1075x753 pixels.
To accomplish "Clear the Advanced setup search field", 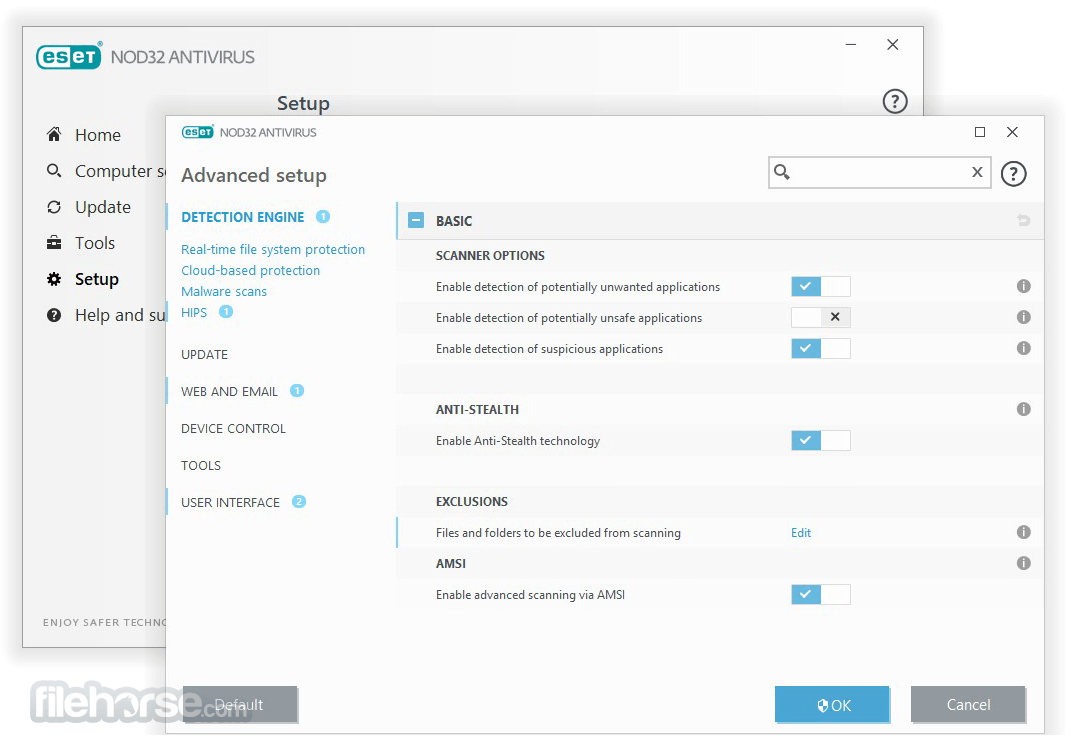I will pyautogui.click(x=977, y=172).
